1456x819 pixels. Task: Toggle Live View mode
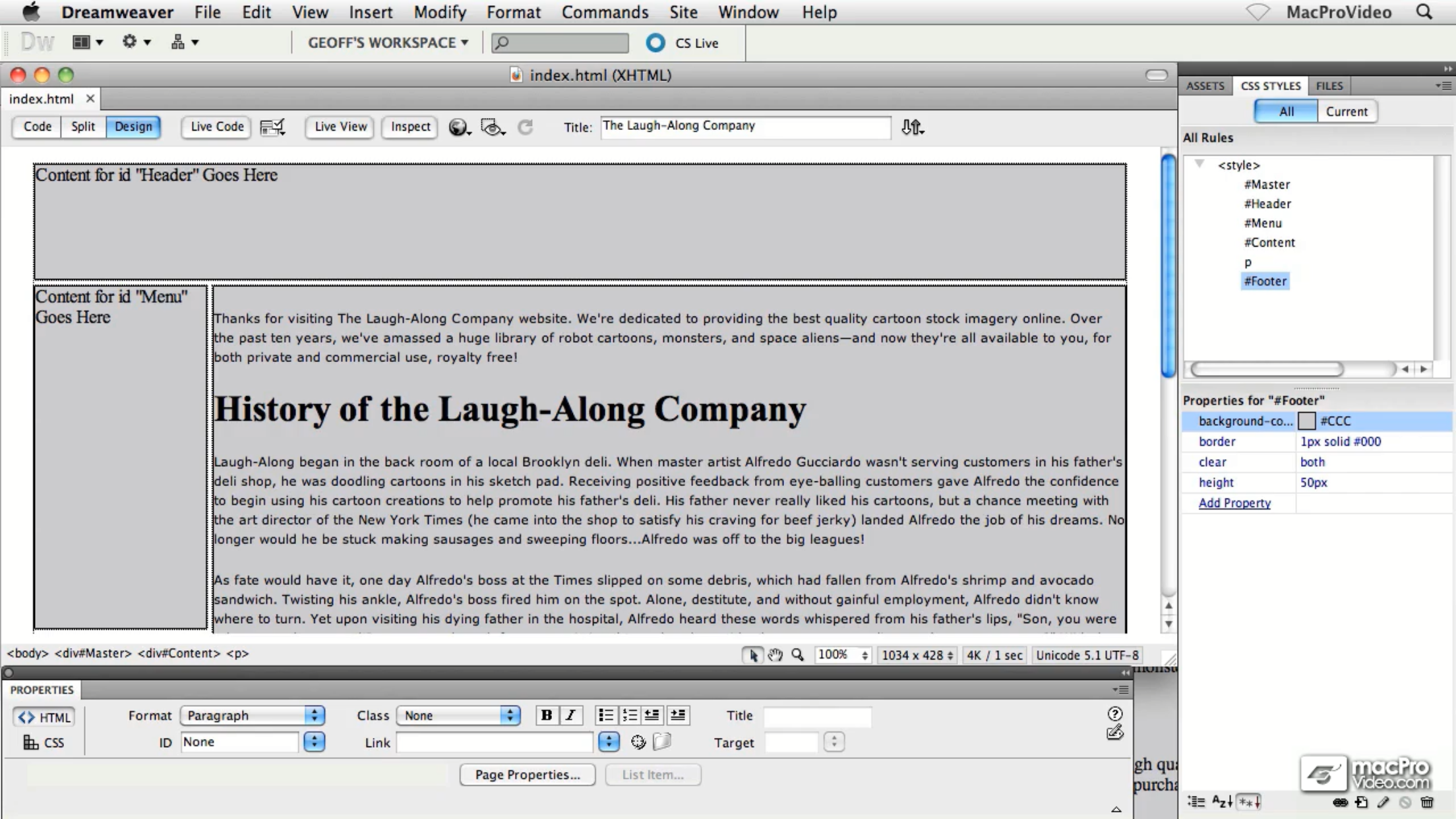[340, 127]
